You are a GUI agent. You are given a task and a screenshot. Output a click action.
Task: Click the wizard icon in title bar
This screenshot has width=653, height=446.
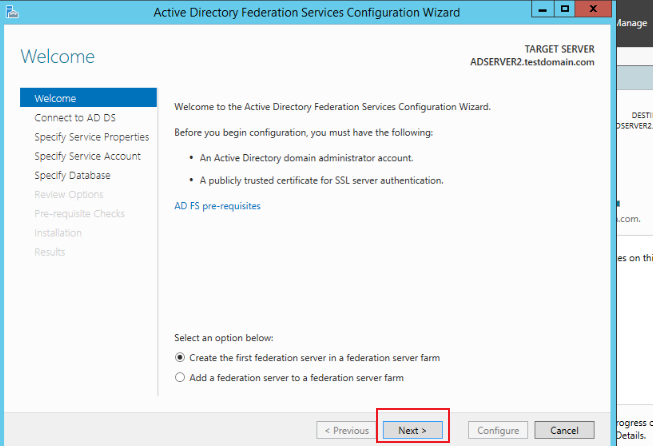click(x=12, y=12)
